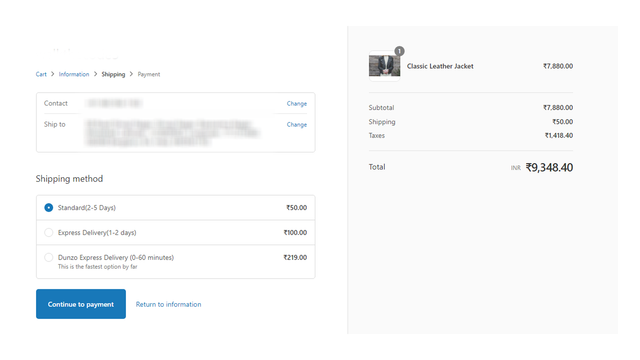Viewport: 640px width, 360px height.
Task: Navigate to Information breadcrumb step
Action: [74, 74]
